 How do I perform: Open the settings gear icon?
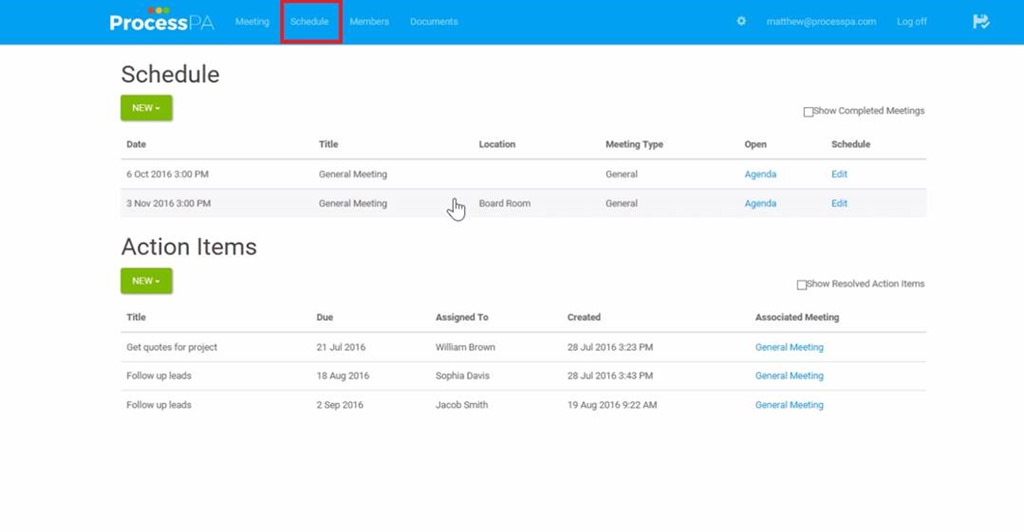point(741,21)
